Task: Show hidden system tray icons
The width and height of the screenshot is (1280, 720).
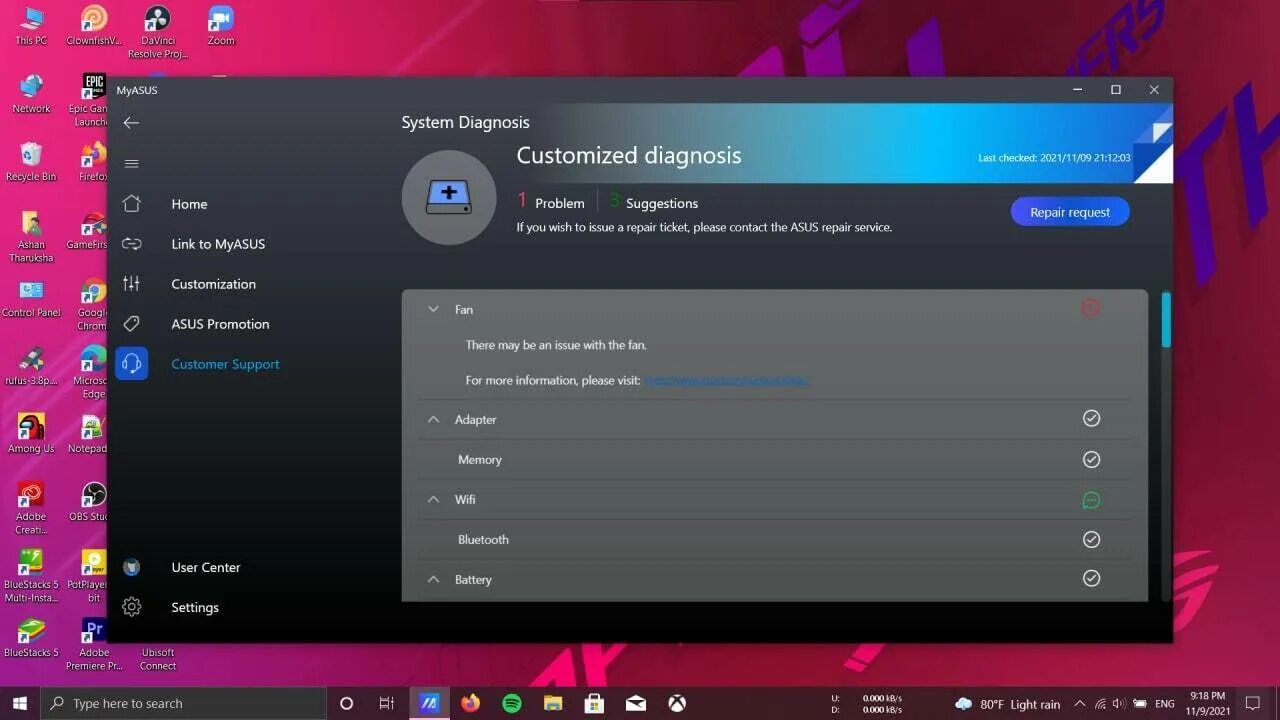Action: coord(1078,704)
